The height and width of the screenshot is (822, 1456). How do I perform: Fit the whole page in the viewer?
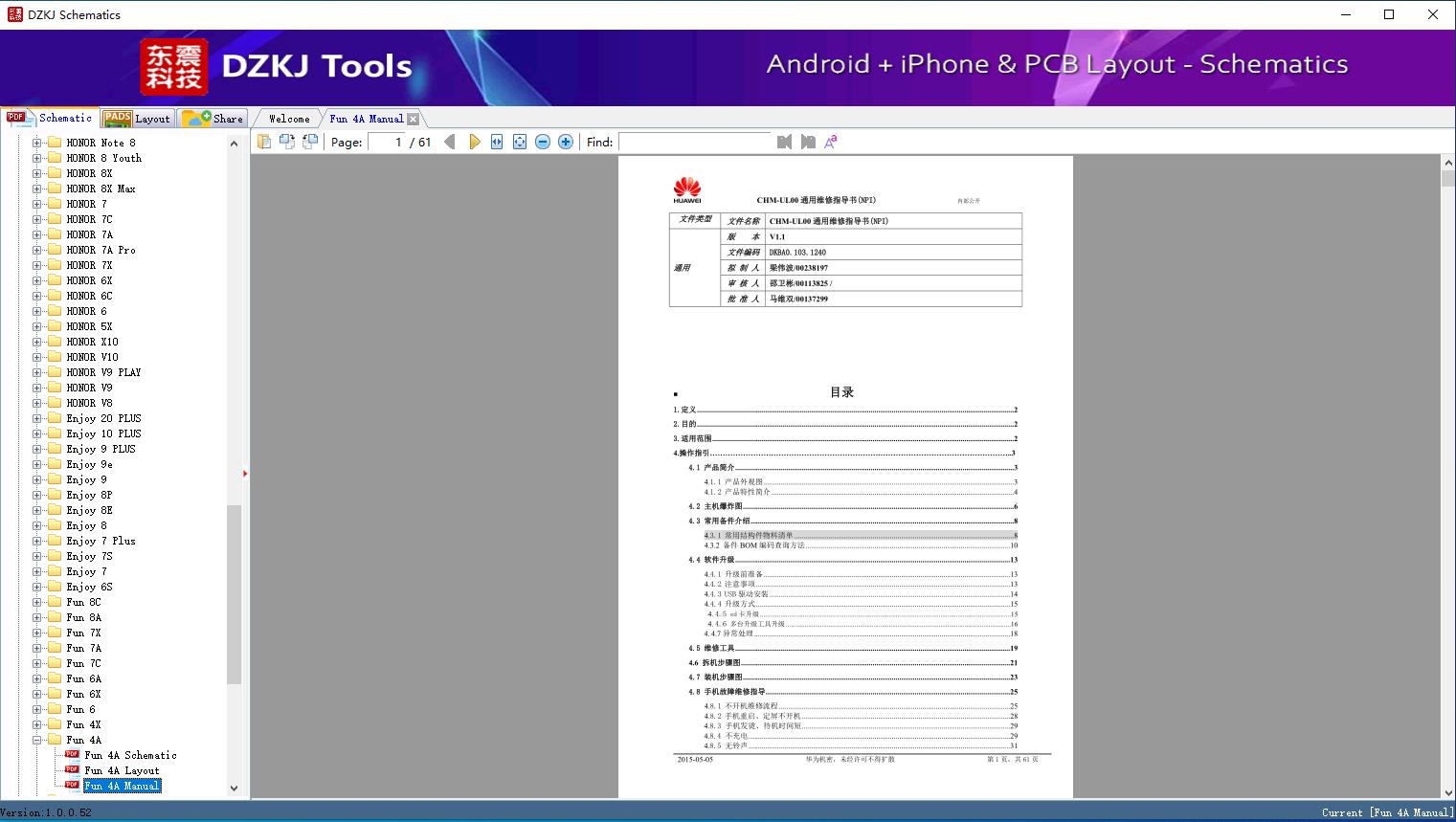click(520, 142)
